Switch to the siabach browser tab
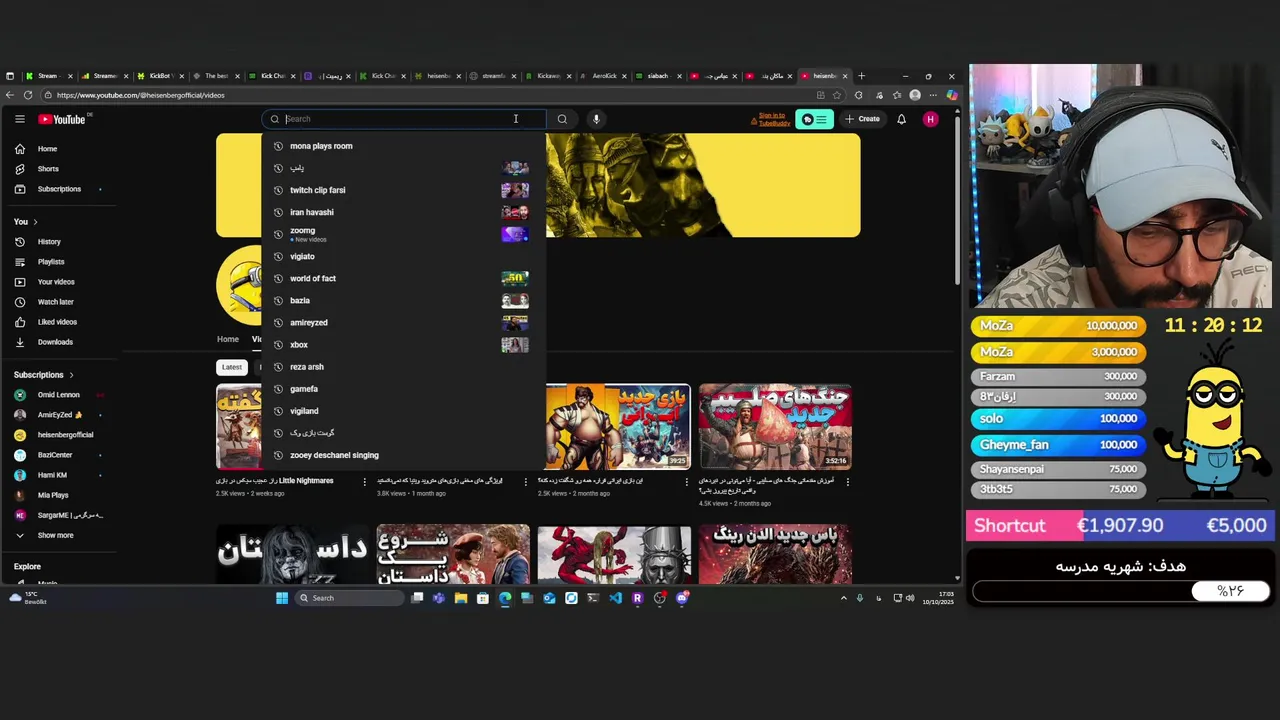The height and width of the screenshot is (720, 1280). [658, 76]
